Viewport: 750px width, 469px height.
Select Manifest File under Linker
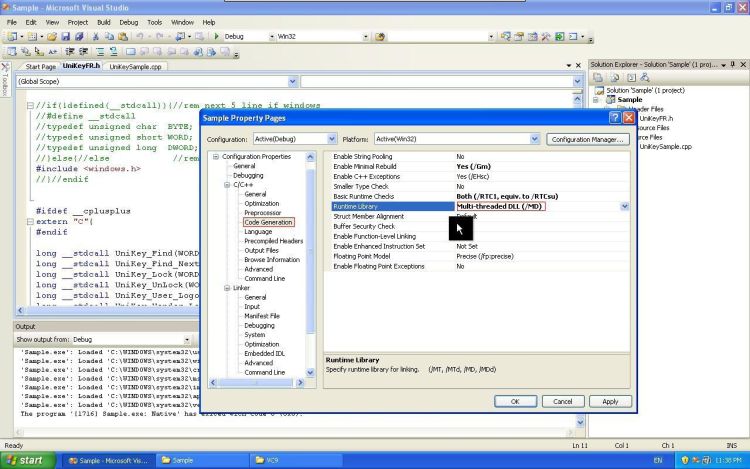pos(262,316)
